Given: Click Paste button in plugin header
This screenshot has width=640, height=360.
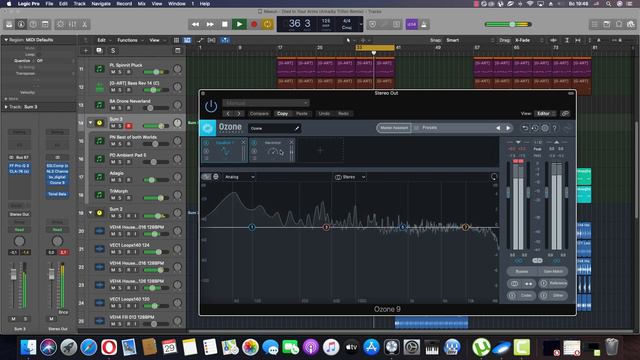Looking at the screenshot, I should coord(302,113).
